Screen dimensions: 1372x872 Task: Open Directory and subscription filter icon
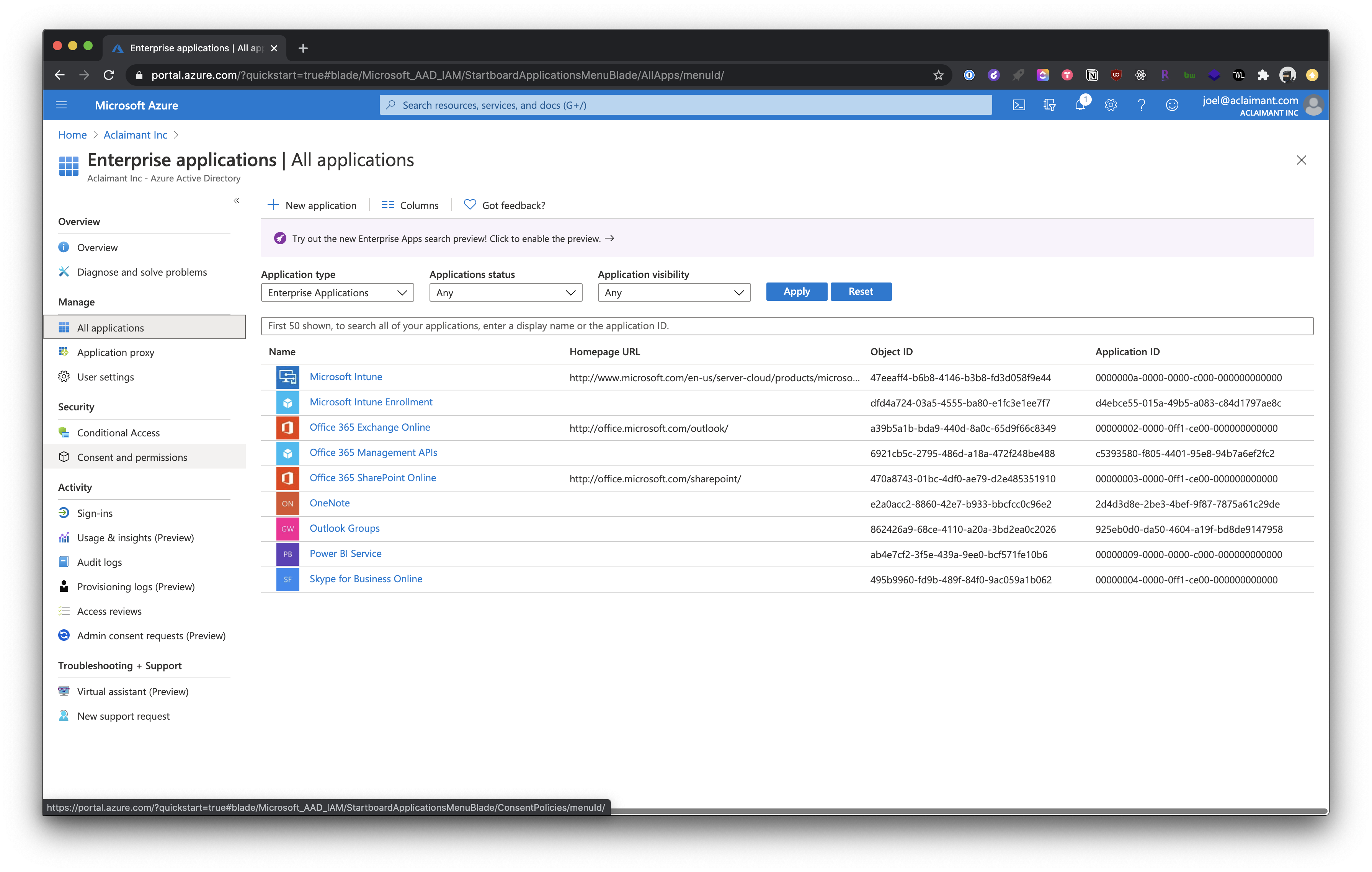point(1049,105)
